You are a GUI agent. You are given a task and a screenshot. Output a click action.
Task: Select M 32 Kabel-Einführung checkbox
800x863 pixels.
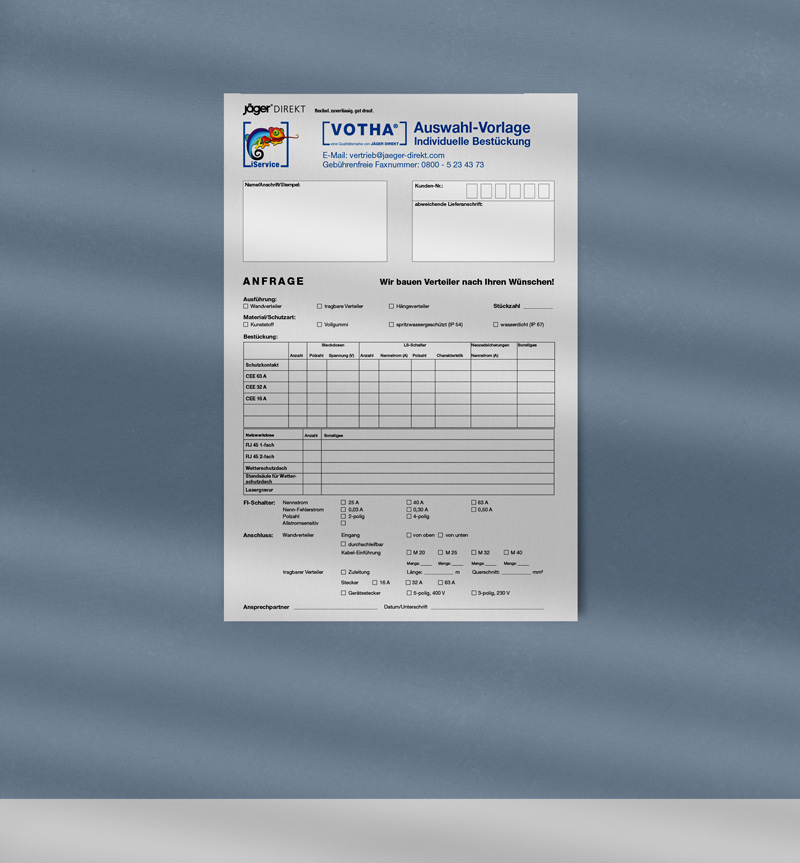pyautogui.click(x=473, y=553)
